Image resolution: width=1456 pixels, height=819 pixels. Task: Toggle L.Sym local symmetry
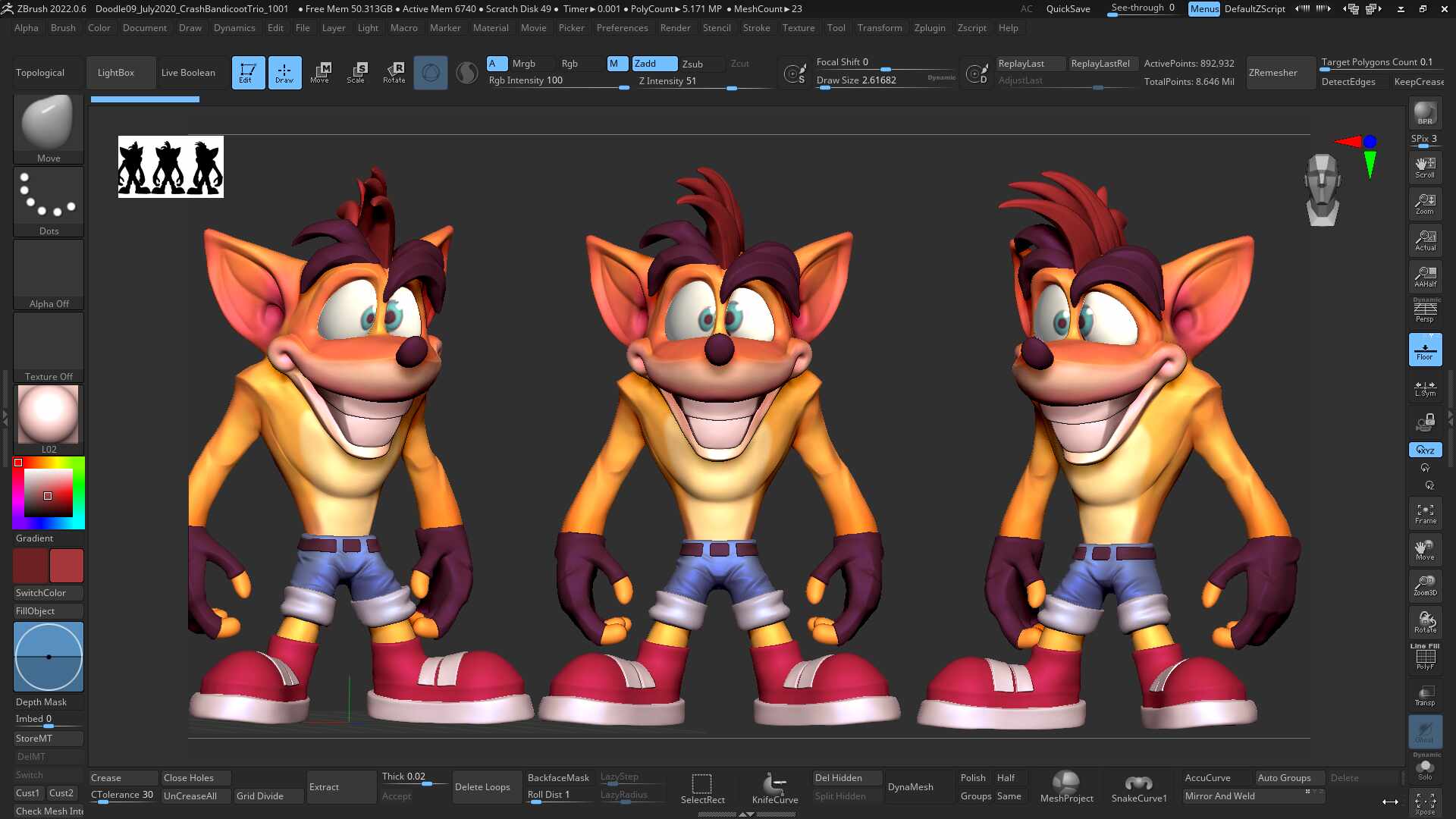(x=1425, y=388)
